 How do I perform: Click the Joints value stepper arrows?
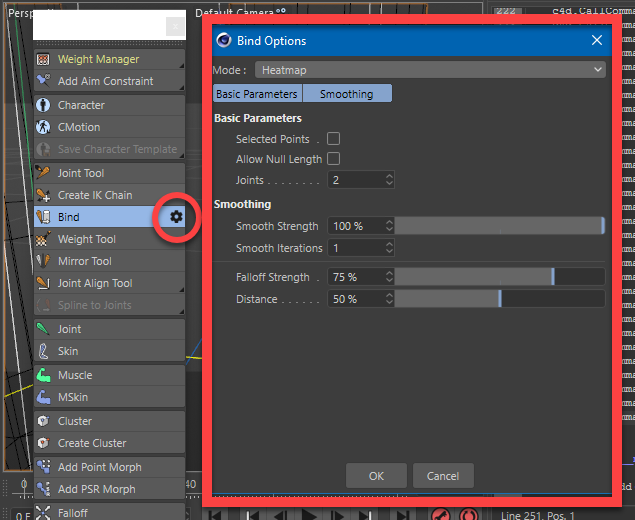388,180
